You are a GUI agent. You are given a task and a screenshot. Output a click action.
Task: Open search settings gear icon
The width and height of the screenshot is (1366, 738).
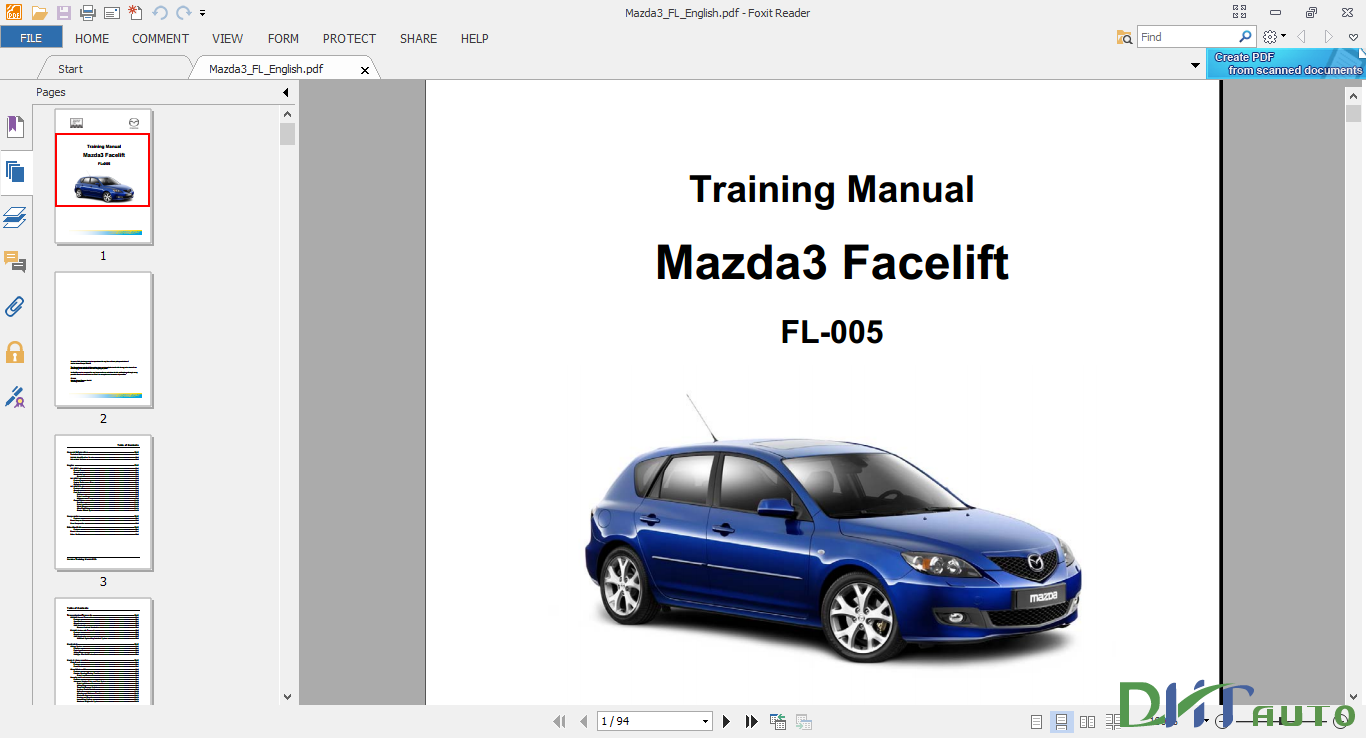1270,37
